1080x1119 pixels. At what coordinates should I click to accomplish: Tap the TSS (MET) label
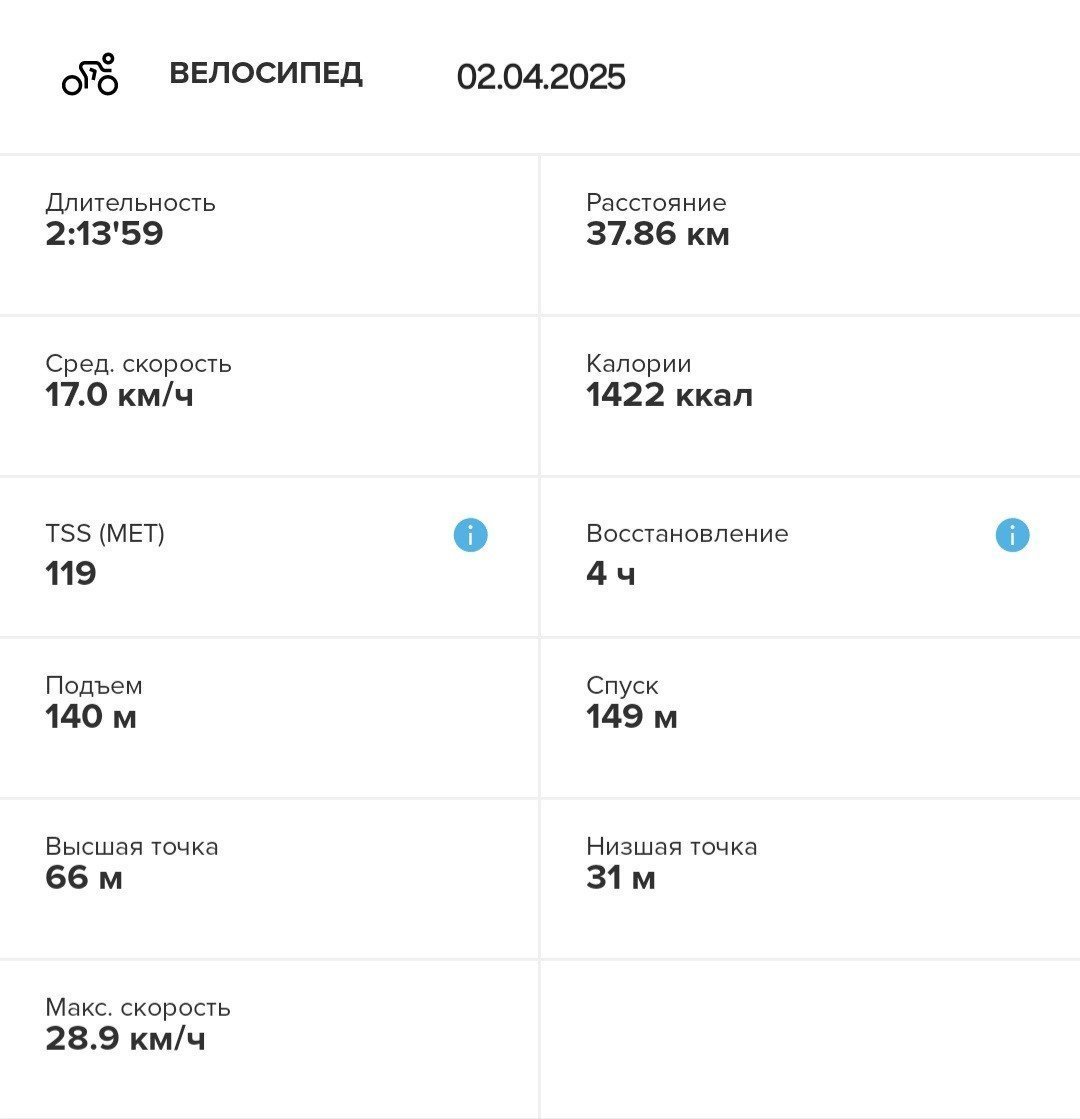tap(105, 533)
